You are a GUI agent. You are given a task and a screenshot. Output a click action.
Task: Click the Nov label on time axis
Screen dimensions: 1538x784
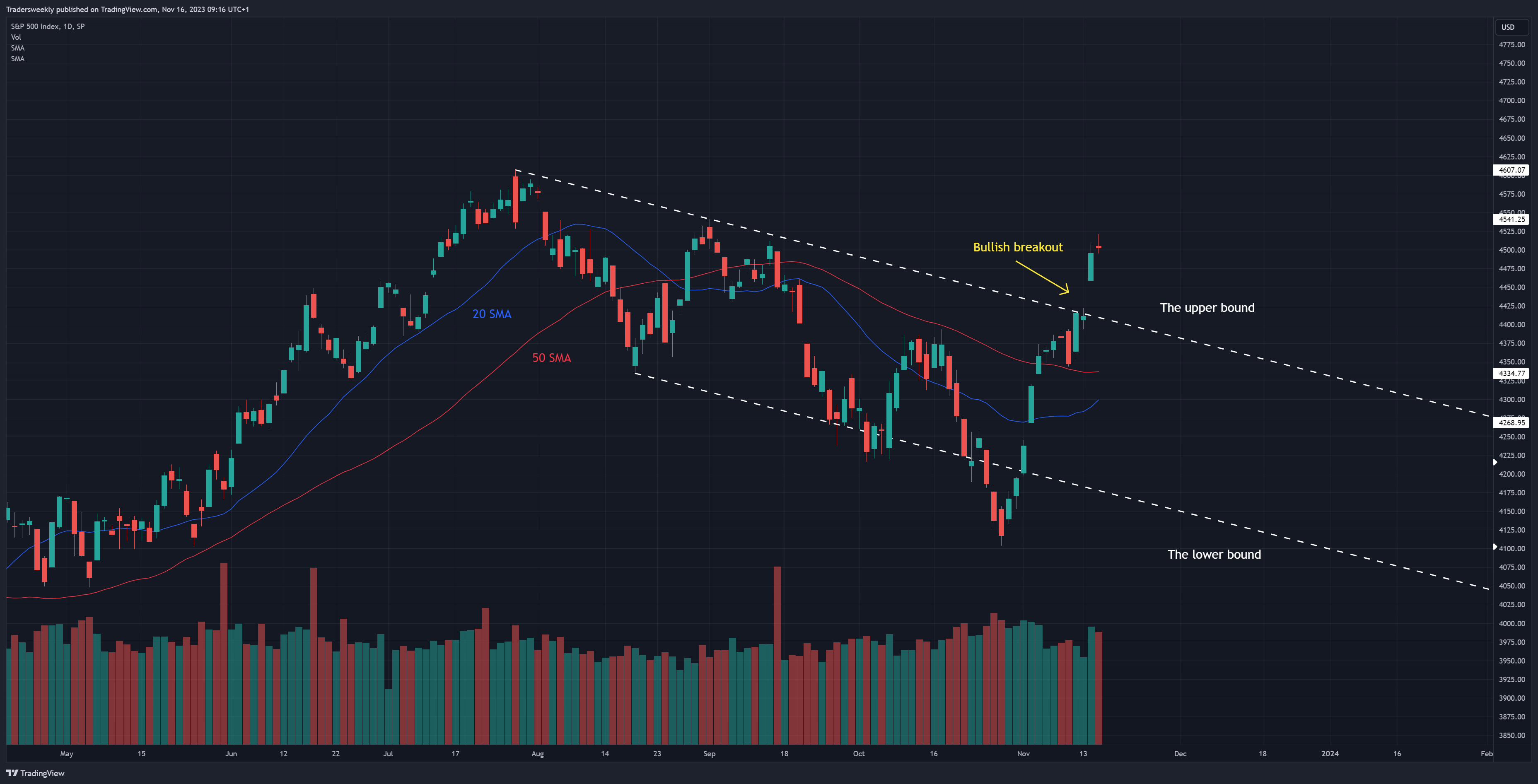pyautogui.click(x=1024, y=753)
